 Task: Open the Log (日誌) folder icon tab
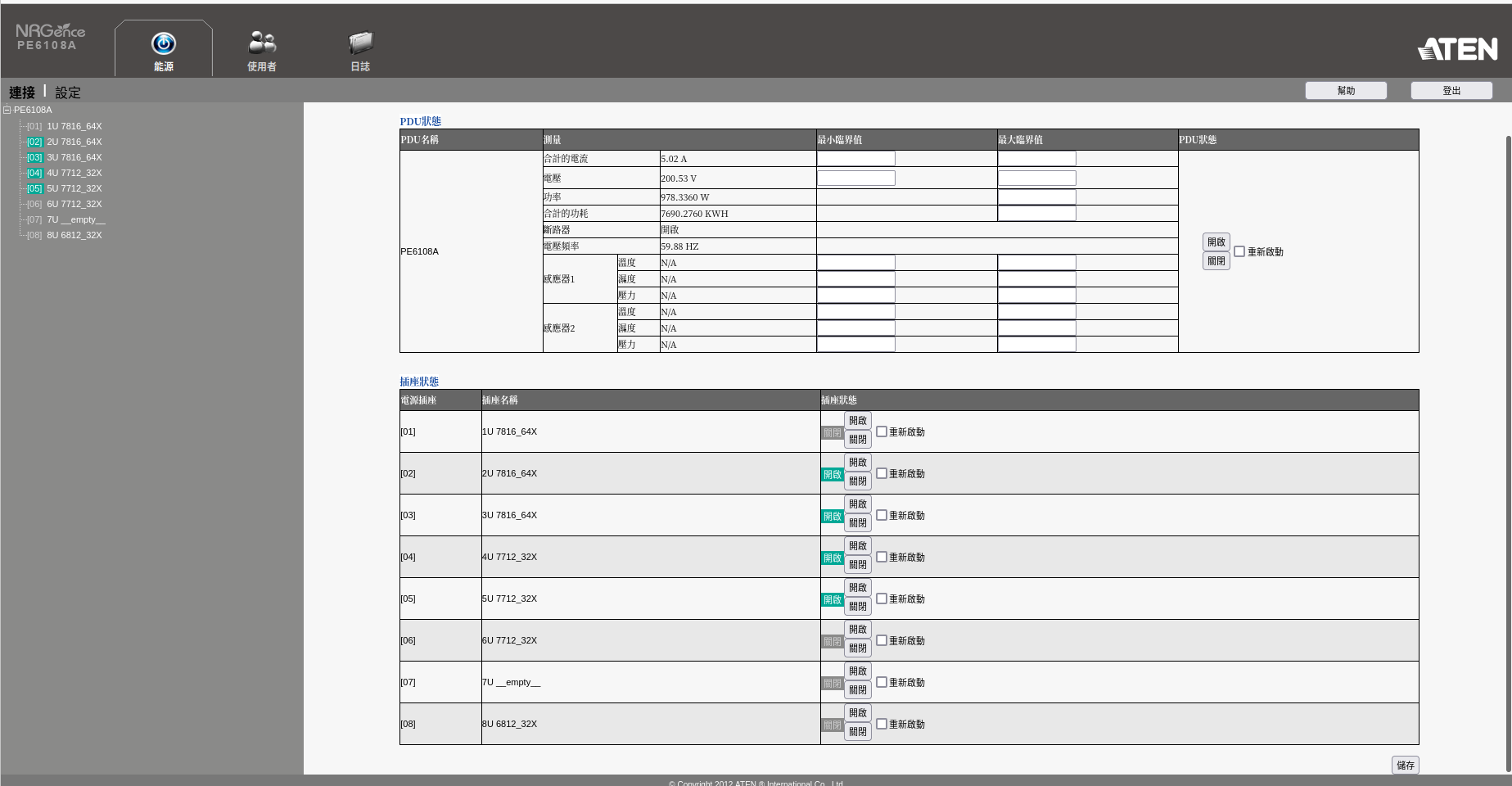coord(360,43)
